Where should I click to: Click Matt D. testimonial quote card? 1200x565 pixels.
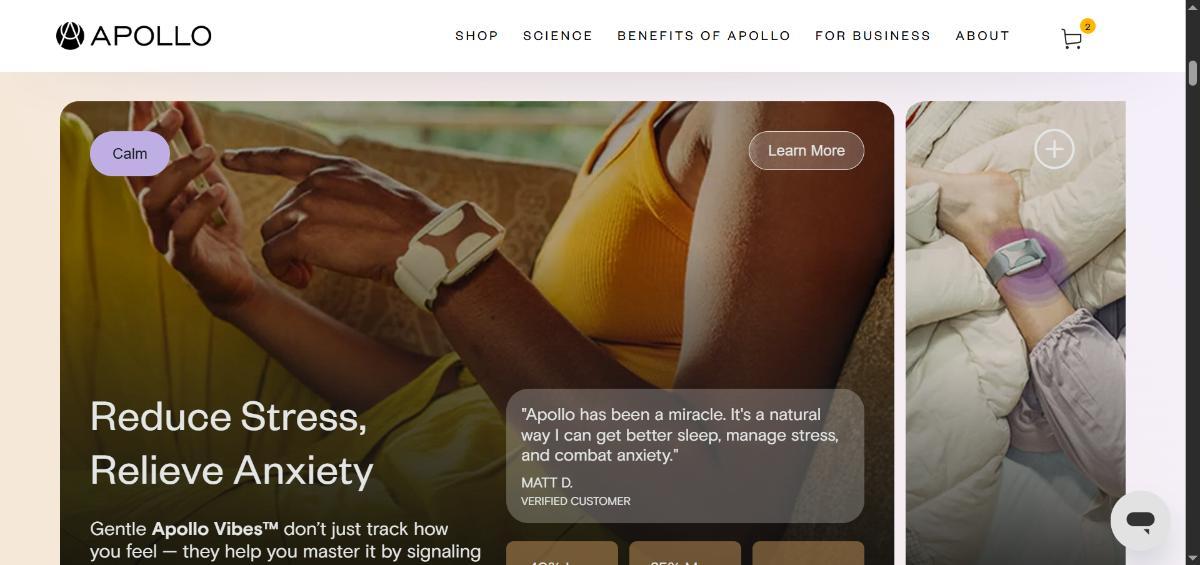click(x=685, y=455)
